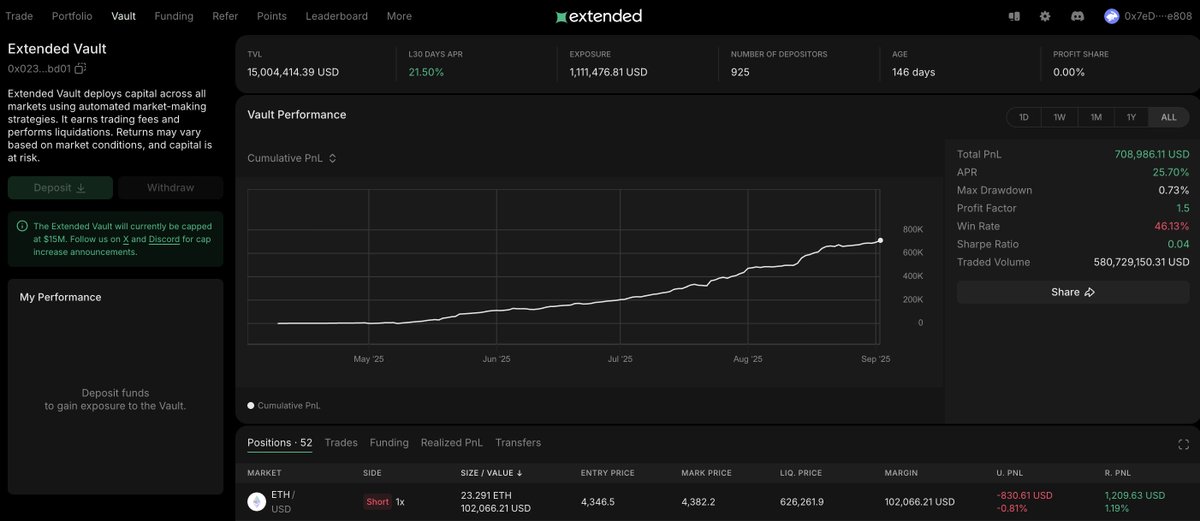
Task: Follow the X link in notice
Action: (126, 240)
